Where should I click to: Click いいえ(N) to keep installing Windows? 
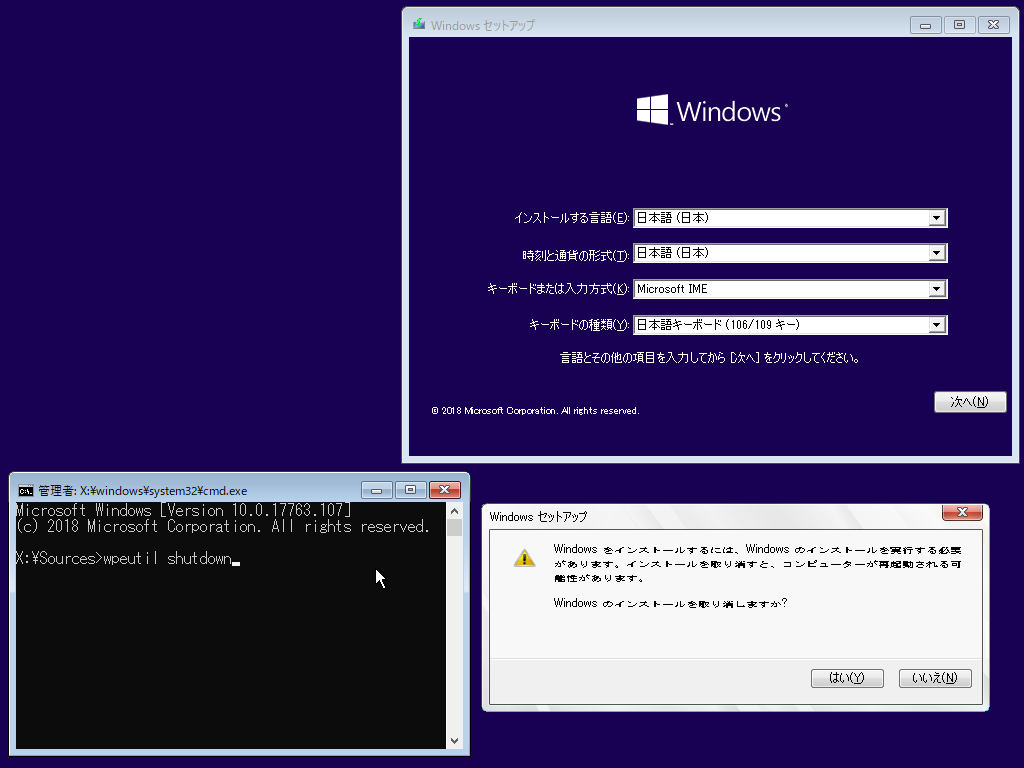[x=934, y=677]
